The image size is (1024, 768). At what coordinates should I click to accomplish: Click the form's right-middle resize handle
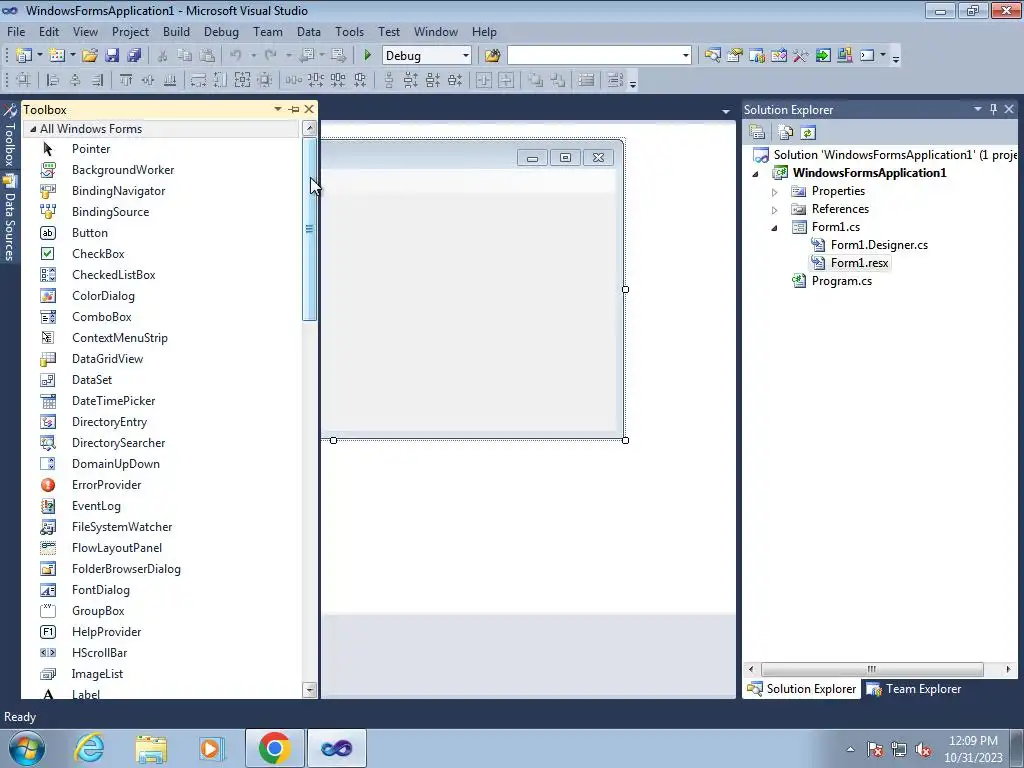coord(626,289)
